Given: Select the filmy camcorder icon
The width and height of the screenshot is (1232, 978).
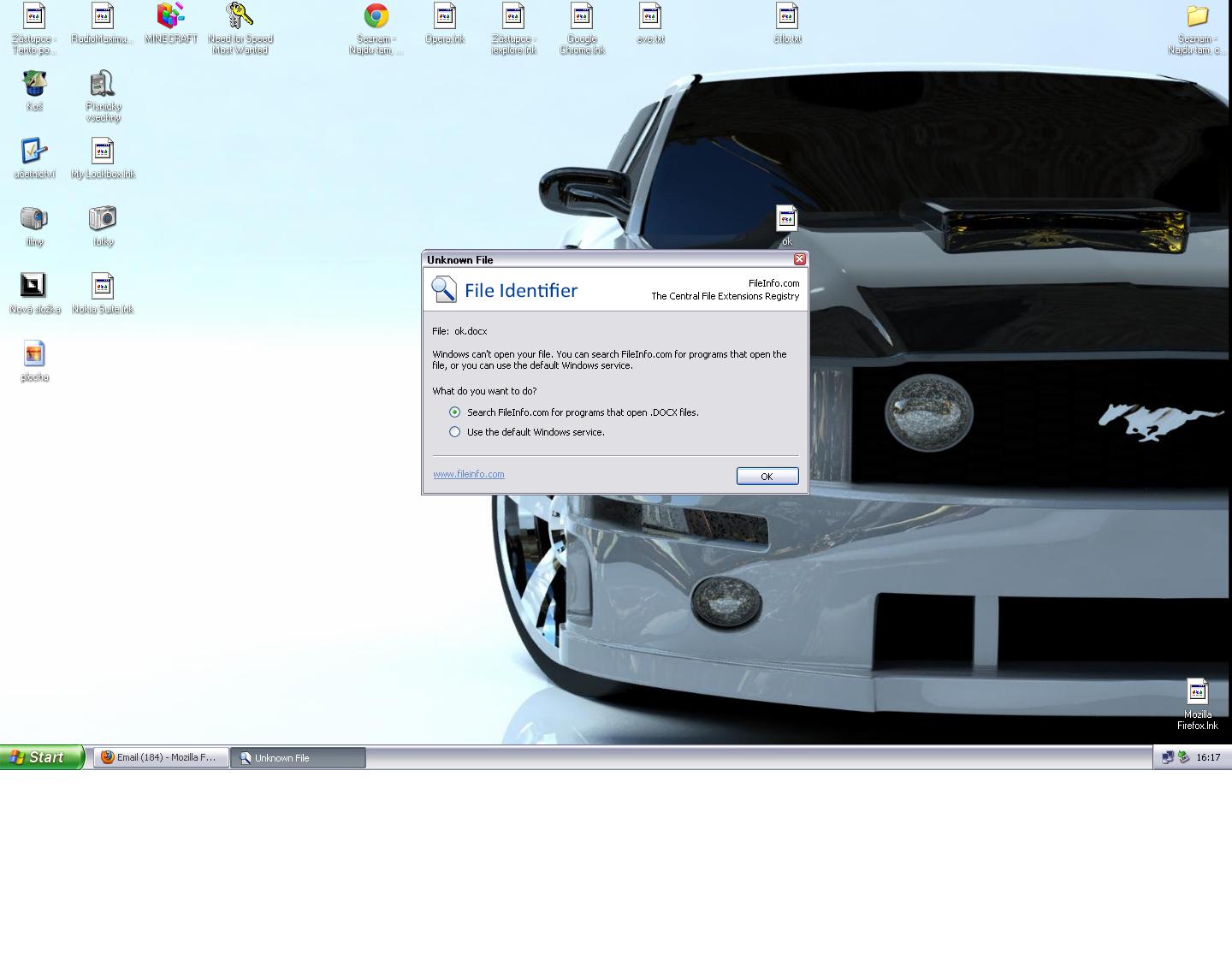Looking at the screenshot, I should pos(34,219).
